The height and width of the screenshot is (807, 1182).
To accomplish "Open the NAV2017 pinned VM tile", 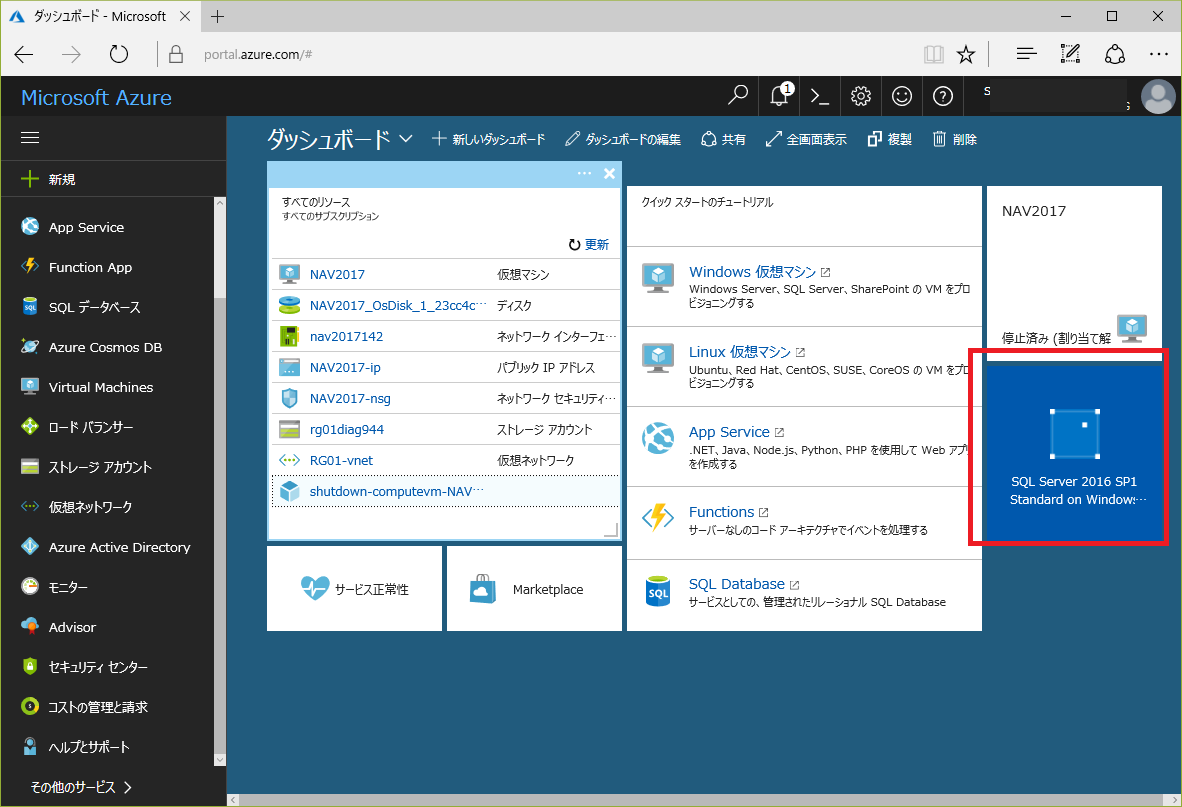I will tap(1074, 273).
